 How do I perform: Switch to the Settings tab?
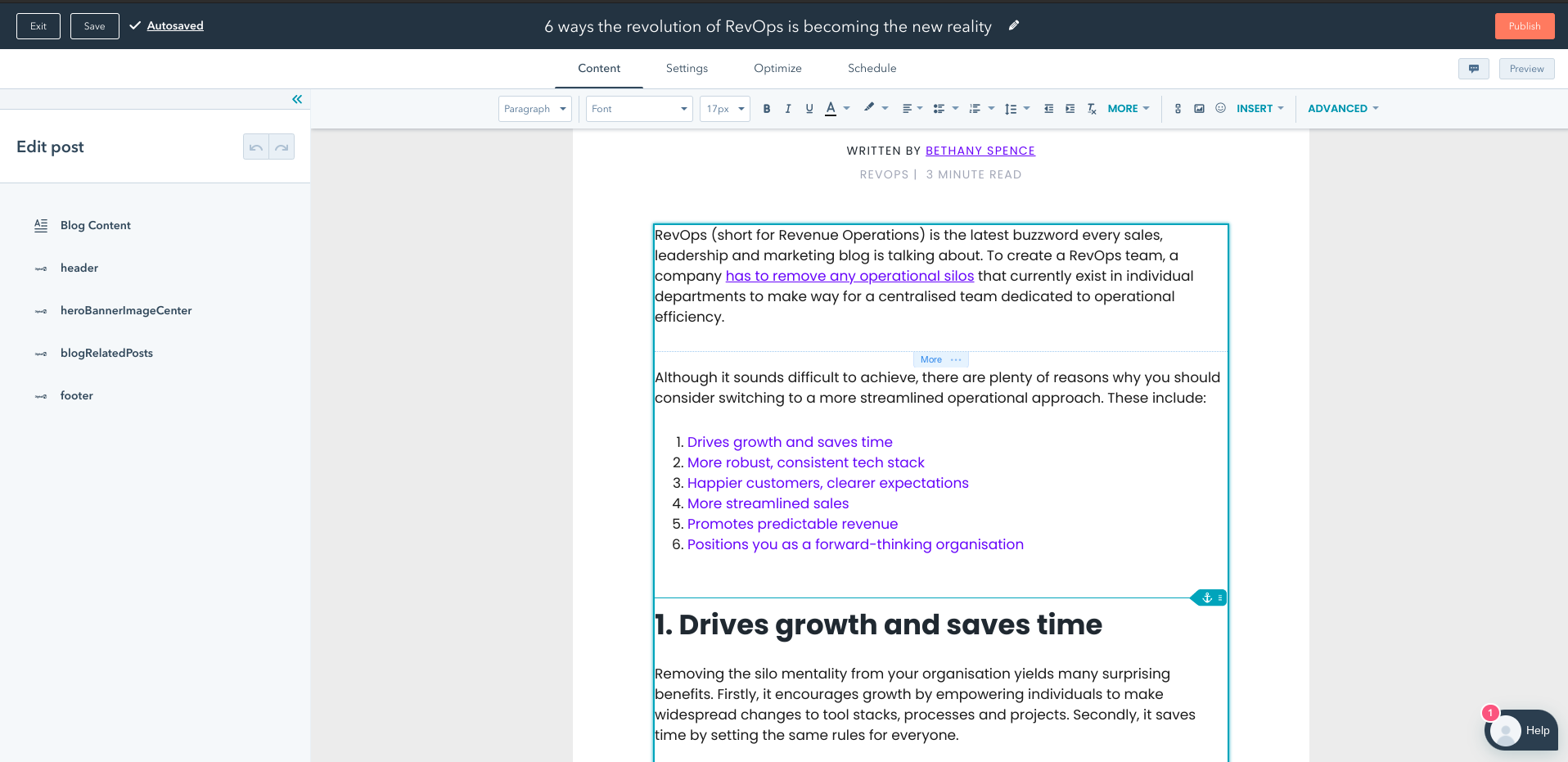tap(687, 69)
